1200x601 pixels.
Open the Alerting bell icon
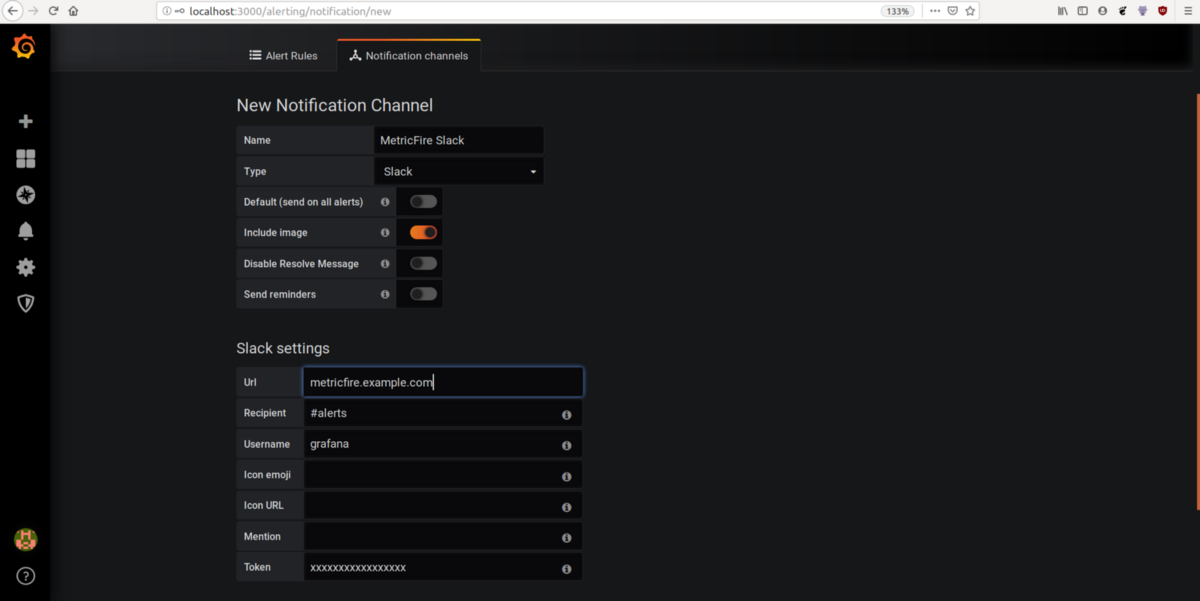tap(26, 231)
